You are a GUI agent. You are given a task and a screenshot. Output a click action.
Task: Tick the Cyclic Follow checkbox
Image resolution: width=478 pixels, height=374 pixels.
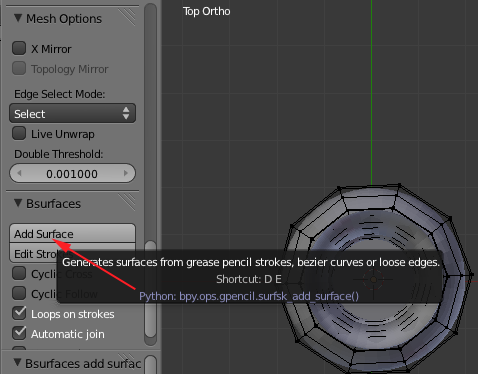pos(19,293)
